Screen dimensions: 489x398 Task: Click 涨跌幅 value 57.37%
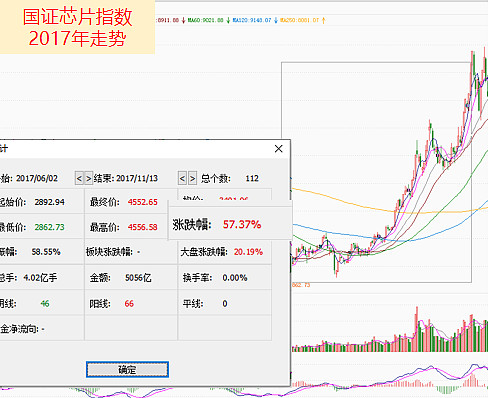(242, 224)
